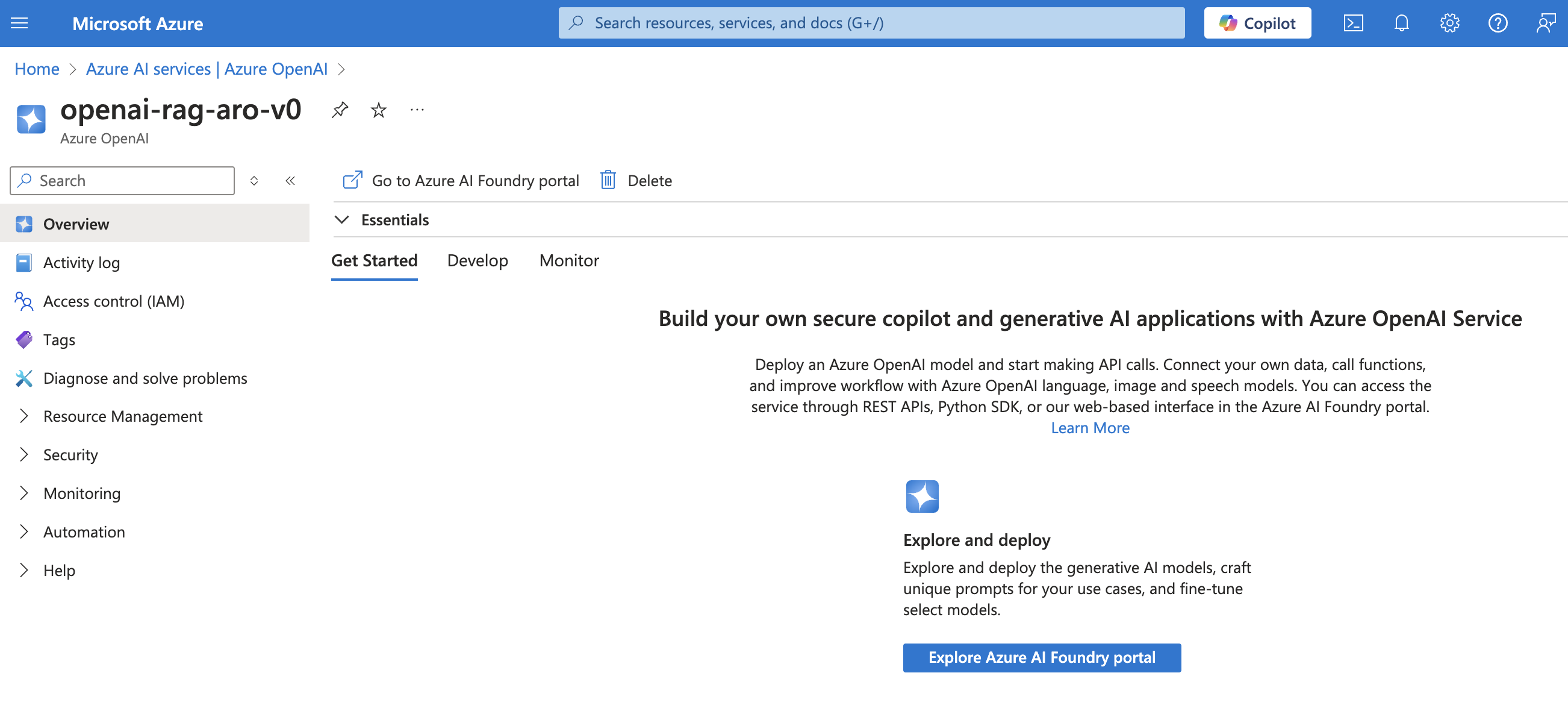The width and height of the screenshot is (1568, 711).
Task: Switch to the Monitor tab
Action: pyautogui.click(x=568, y=261)
